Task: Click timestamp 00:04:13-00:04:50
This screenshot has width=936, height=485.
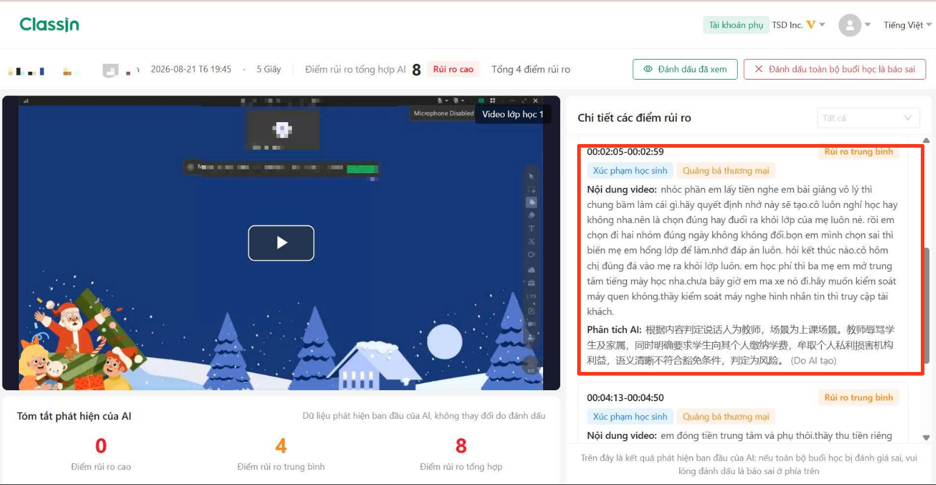Action: [625, 398]
